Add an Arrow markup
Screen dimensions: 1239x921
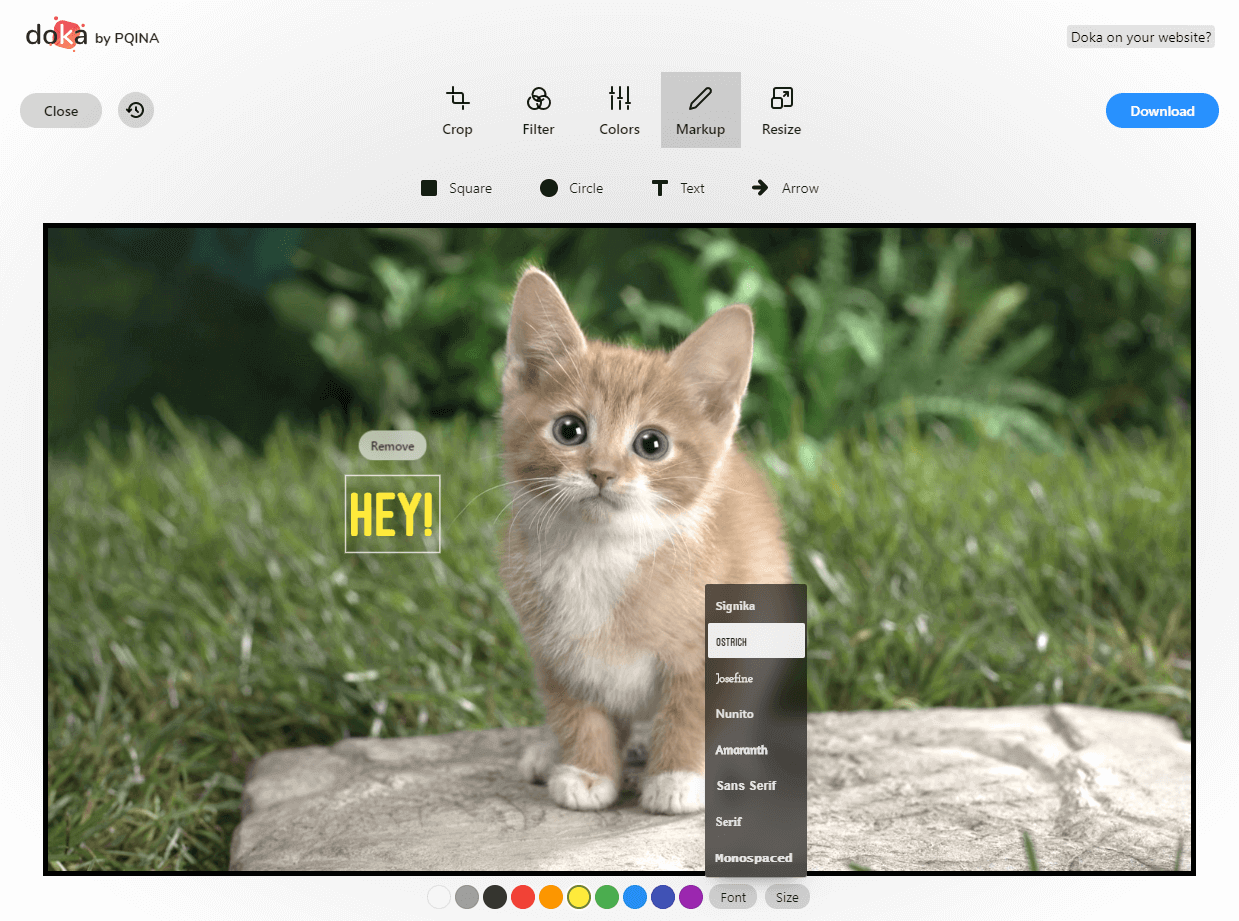(x=785, y=188)
